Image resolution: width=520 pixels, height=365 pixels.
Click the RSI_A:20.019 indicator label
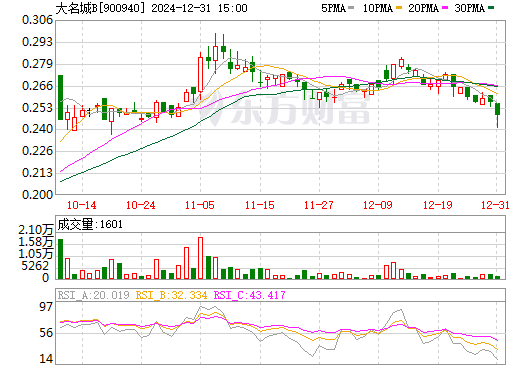click(x=93, y=295)
